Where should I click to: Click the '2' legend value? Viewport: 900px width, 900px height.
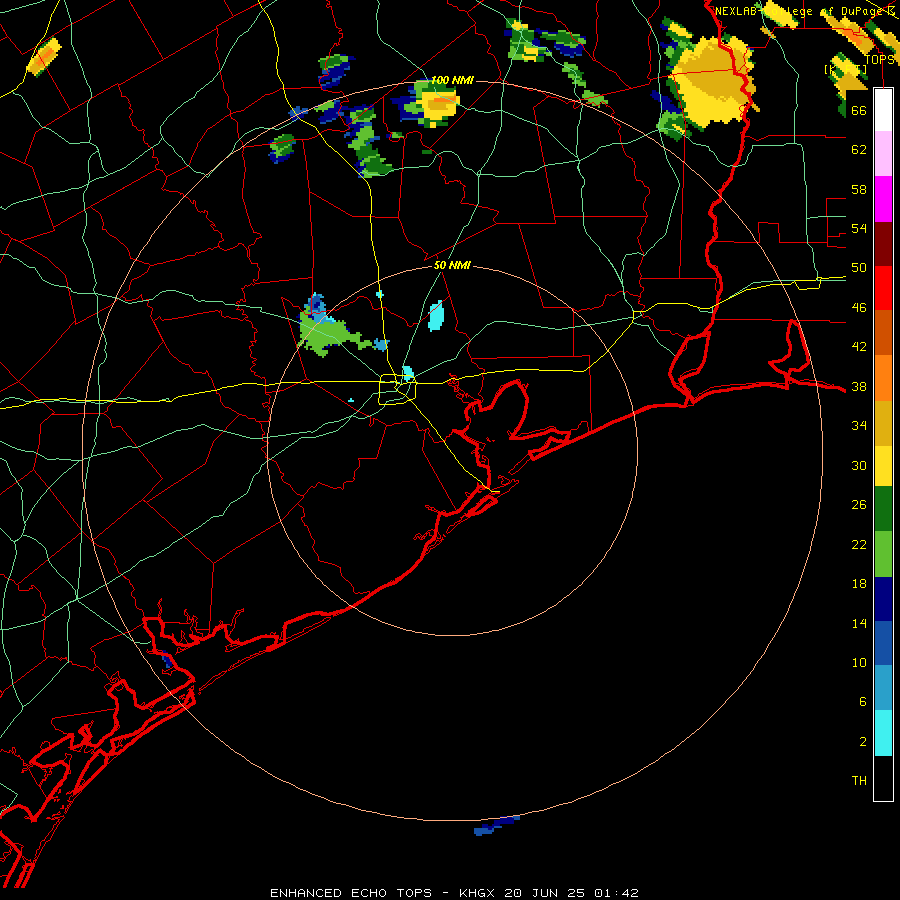pyautogui.click(x=862, y=742)
